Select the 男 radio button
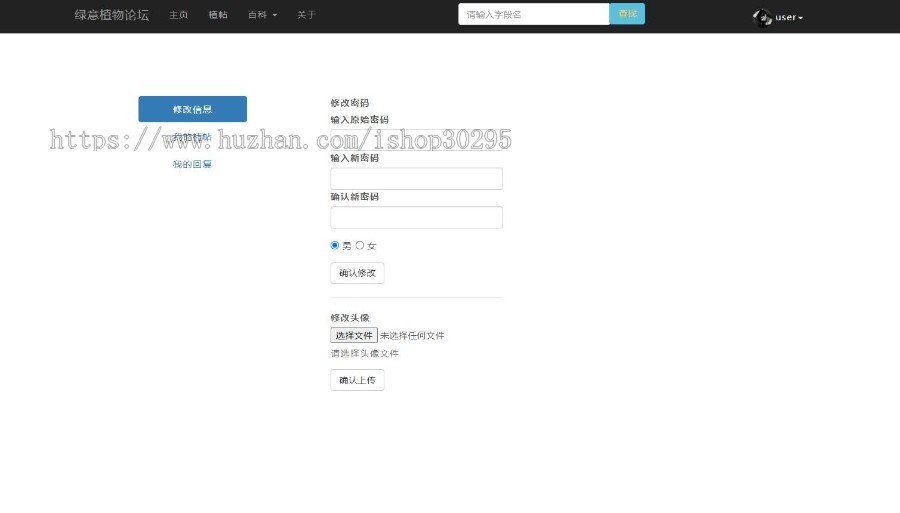Viewport: 900px width, 513px height. click(335, 245)
